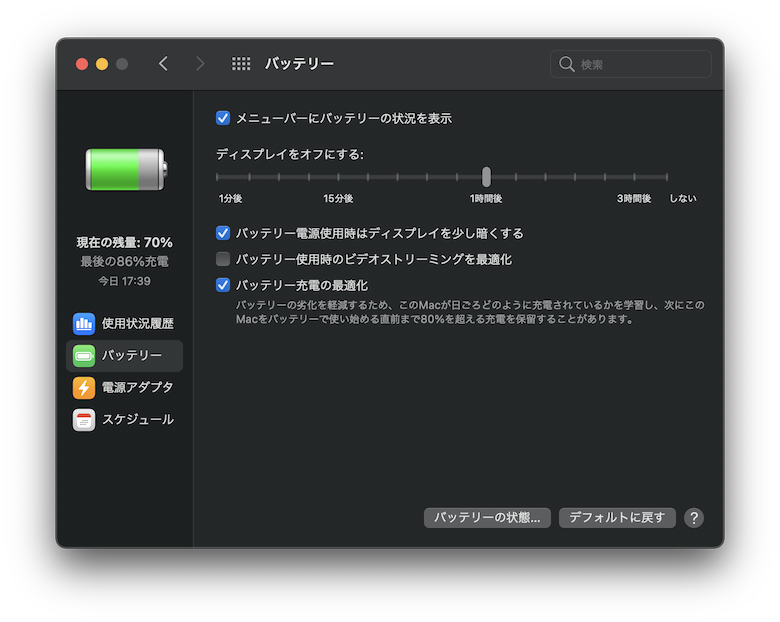Go forward with the right chevron
The width and height of the screenshot is (780, 622).
(200, 64)
